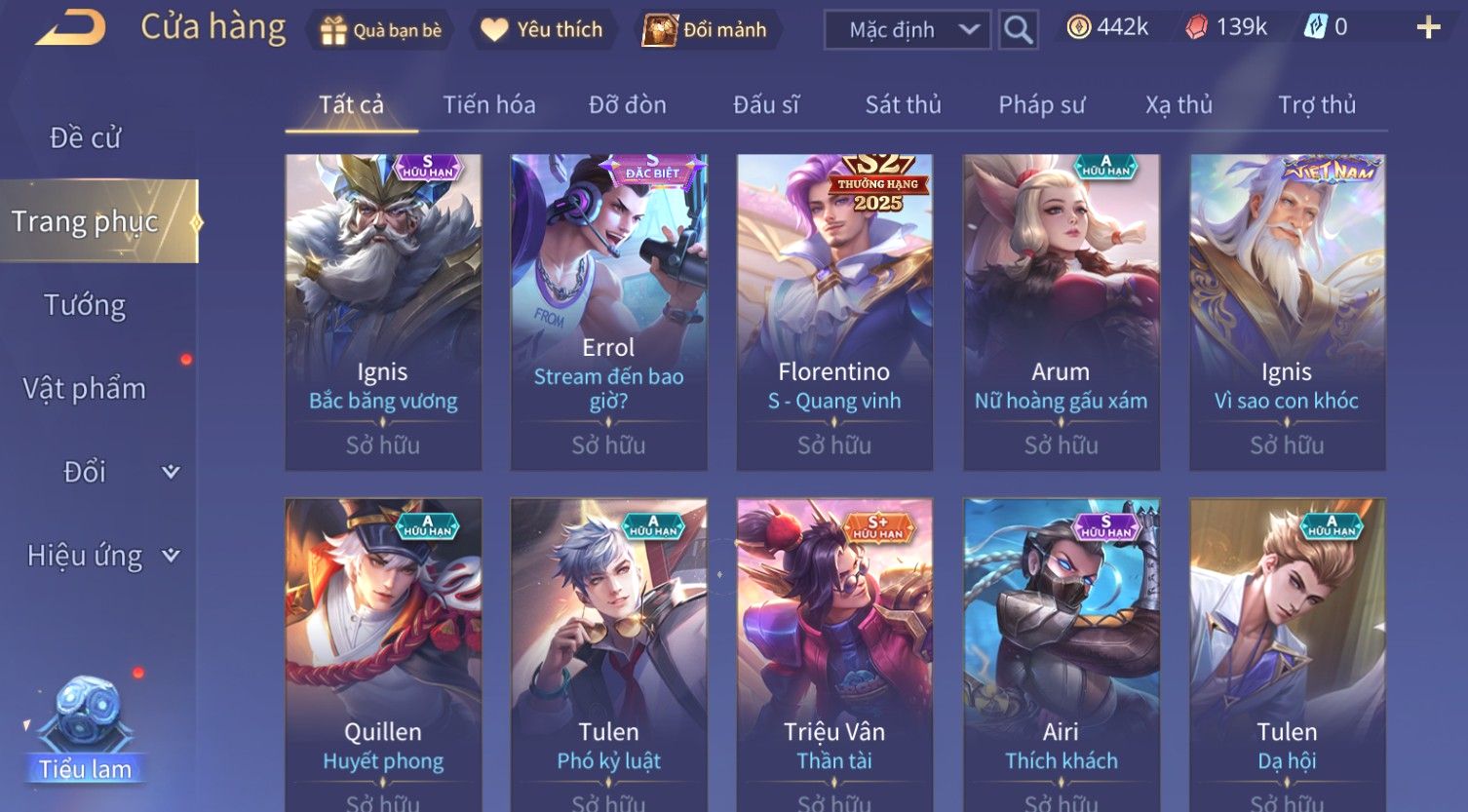The height and width of the screenshot is (812, 1468).
Task: Open the Đổi mảnh button
Action: (704, 30)
